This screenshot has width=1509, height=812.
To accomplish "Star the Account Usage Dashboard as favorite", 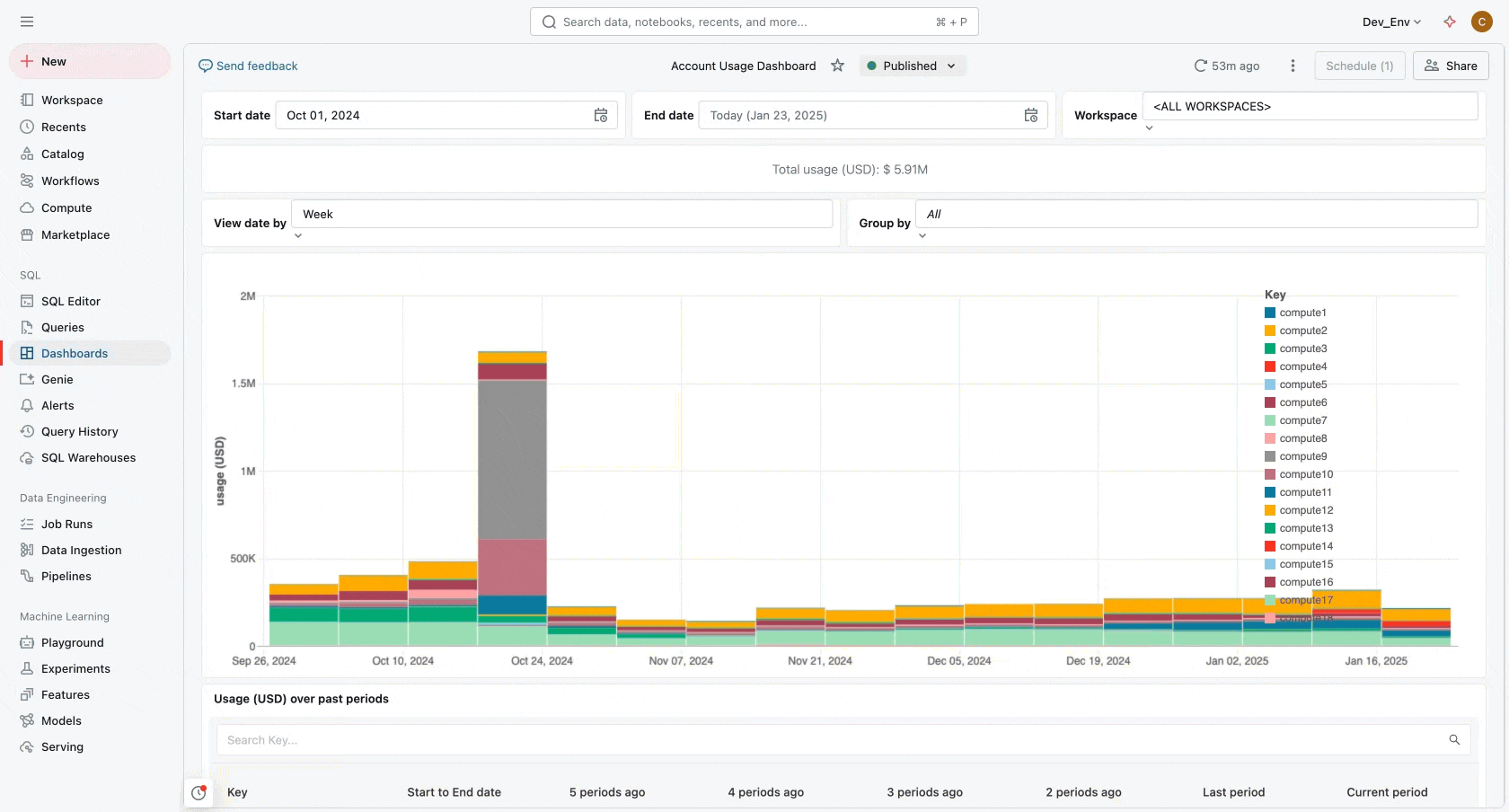I will click(837, 66).
